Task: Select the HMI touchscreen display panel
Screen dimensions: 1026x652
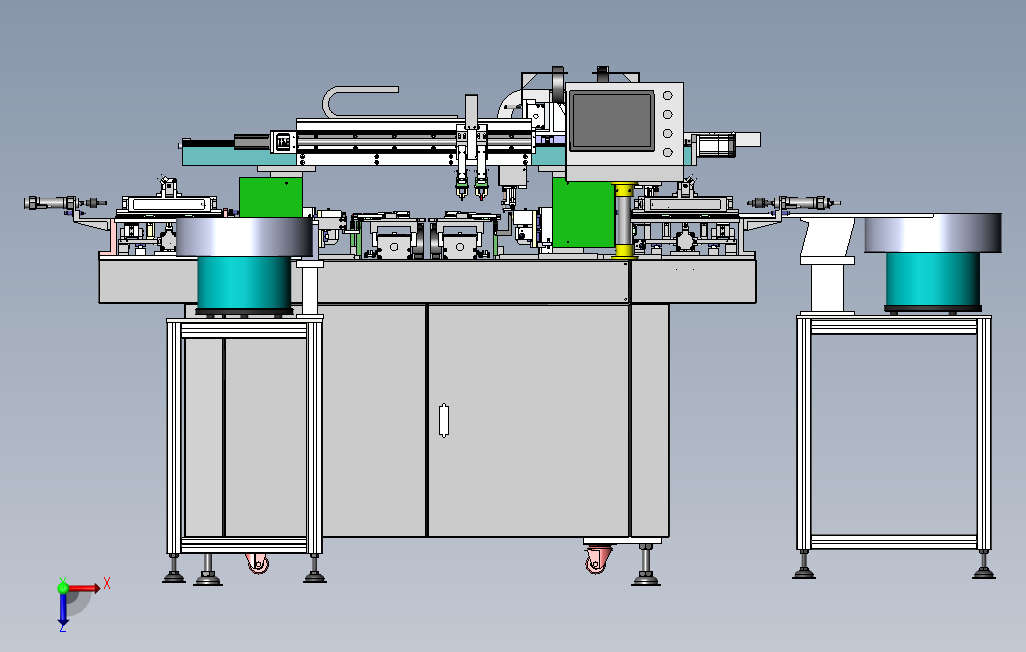Action: (x=611, y=120)
